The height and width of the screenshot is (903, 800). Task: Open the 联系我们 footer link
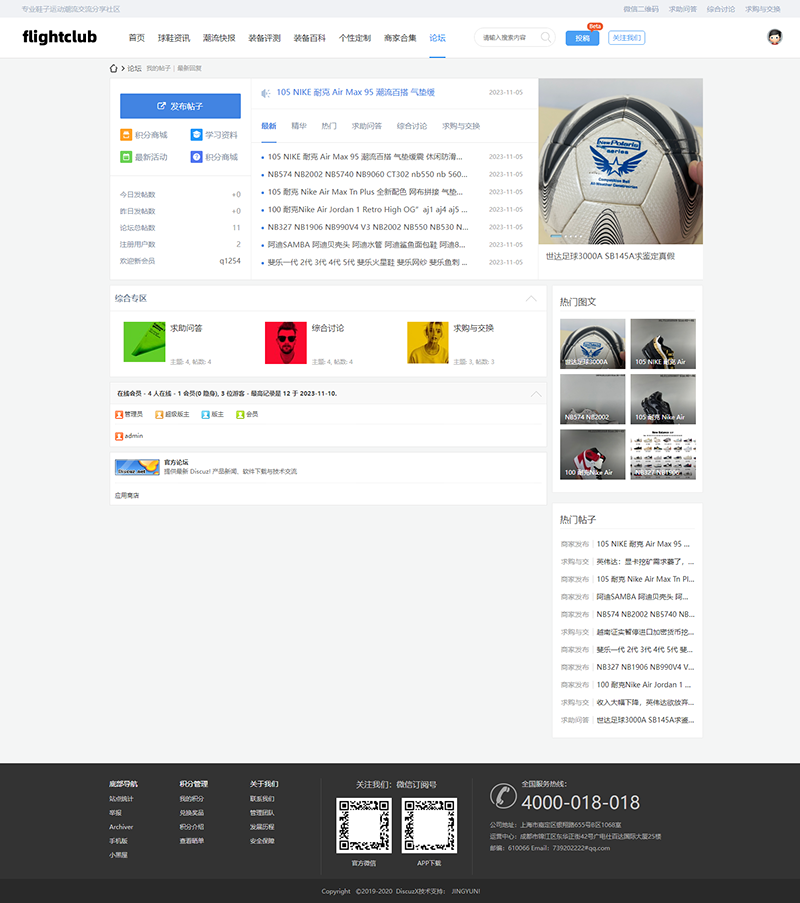pos(262,799)
